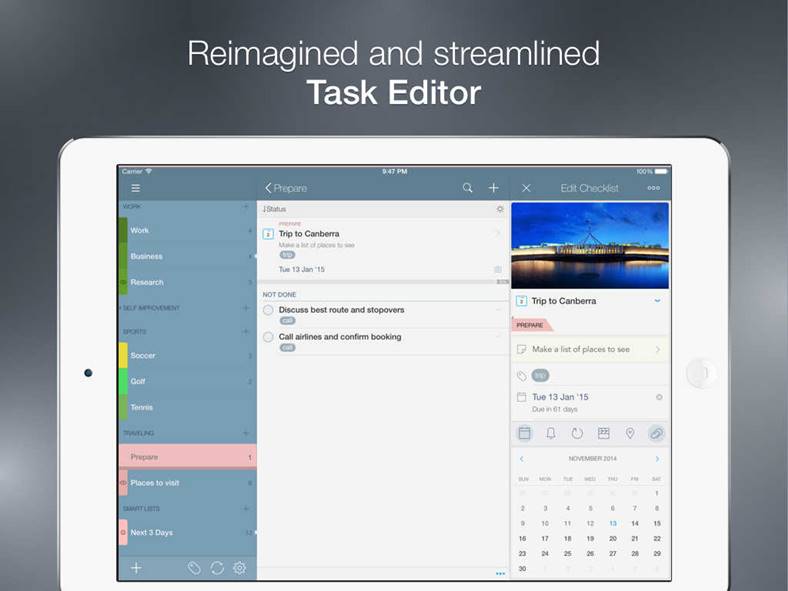Screen dimensions: 788x591
Task: Go to next month in calendar
Action: pyautogui.click(x=657, y=459)
